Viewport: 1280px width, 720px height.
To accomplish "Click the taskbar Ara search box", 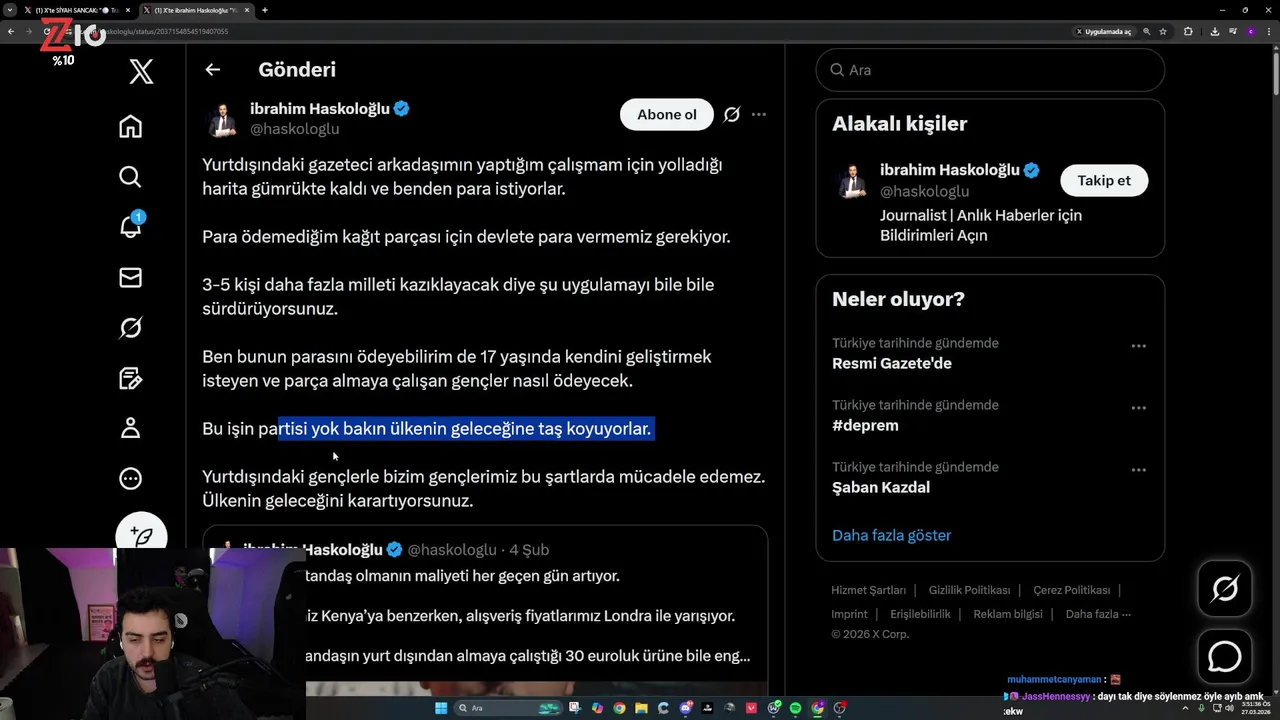I will click(x=509, y=708).
